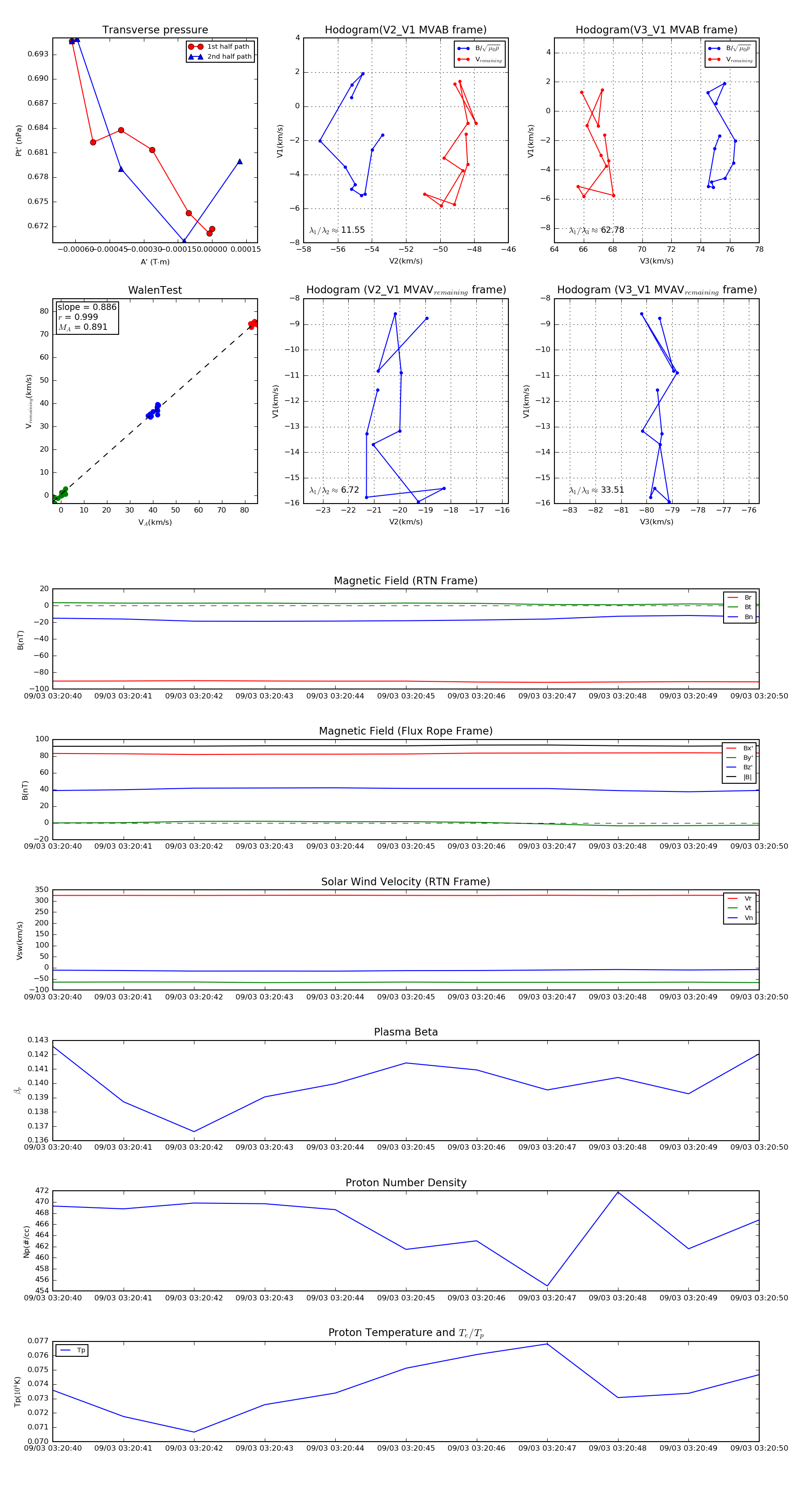Click the black |B| line in flux rope plot
The image size is (812, 1489).
click(x=406, y=746)
